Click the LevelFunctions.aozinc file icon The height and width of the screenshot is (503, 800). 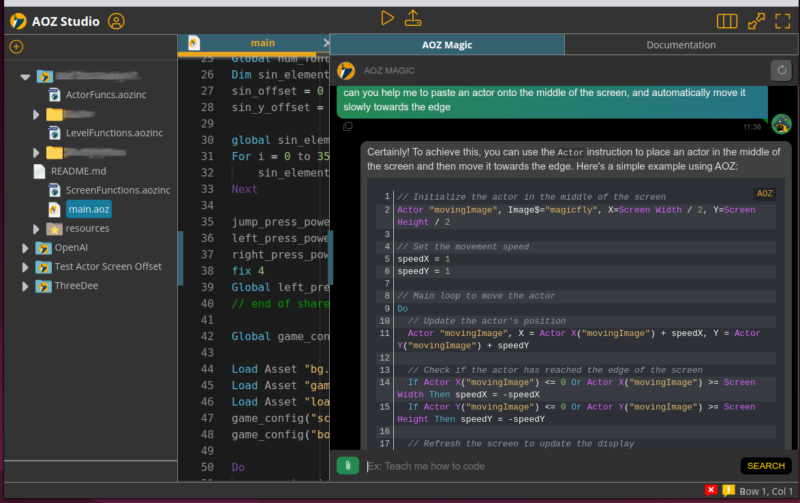(x=54, y=133)
